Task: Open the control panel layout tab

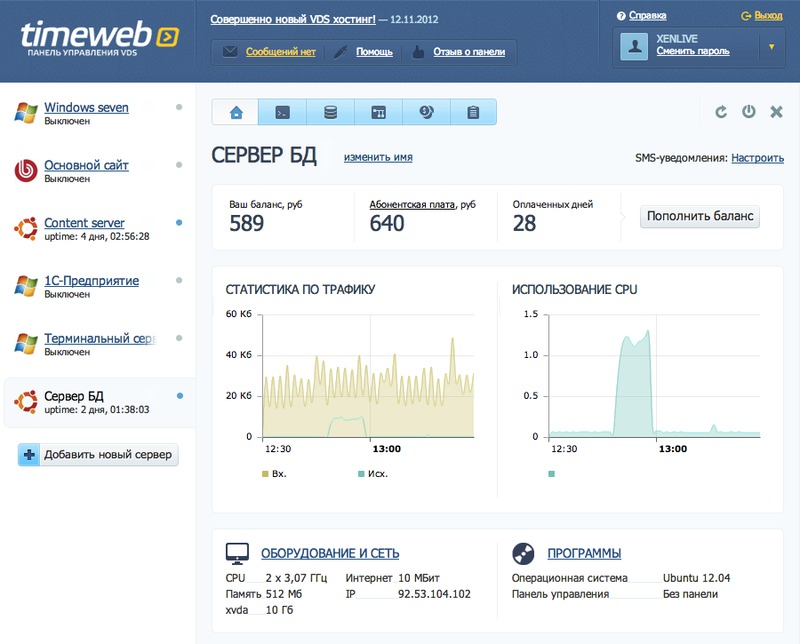Action: (378, 112)
